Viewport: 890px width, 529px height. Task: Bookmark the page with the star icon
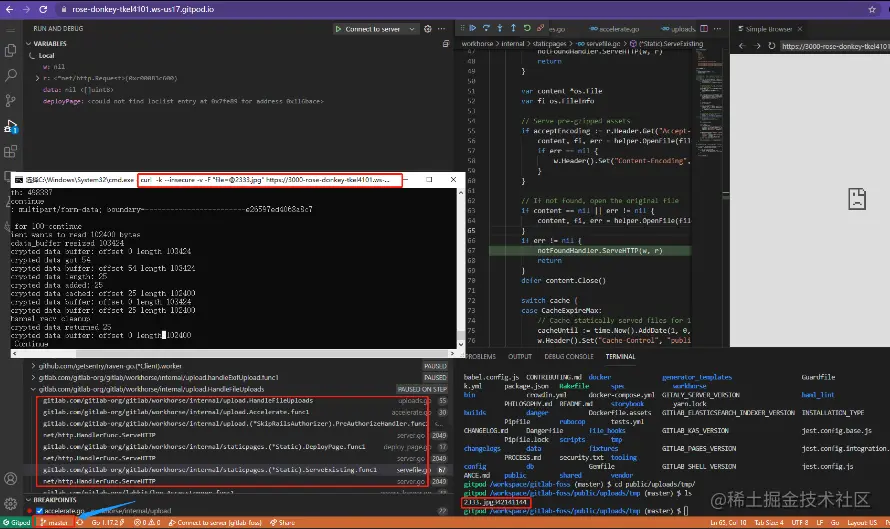pos(872,9)
